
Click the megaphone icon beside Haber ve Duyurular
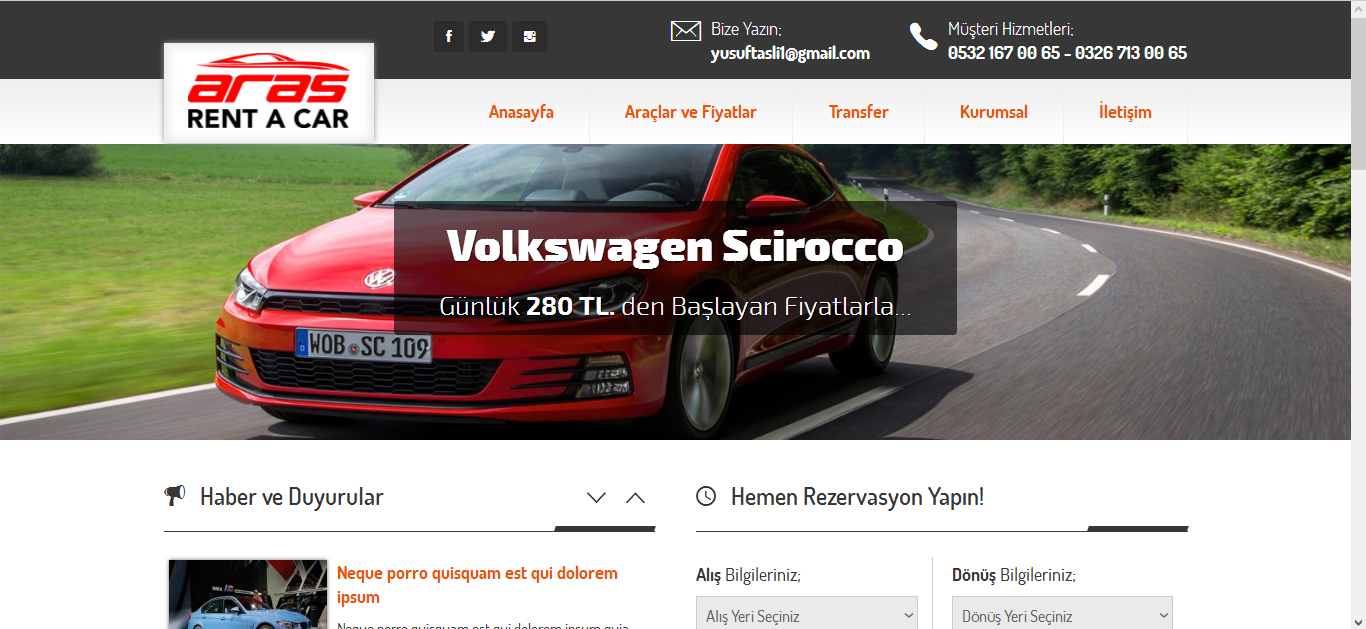(175, 495)
